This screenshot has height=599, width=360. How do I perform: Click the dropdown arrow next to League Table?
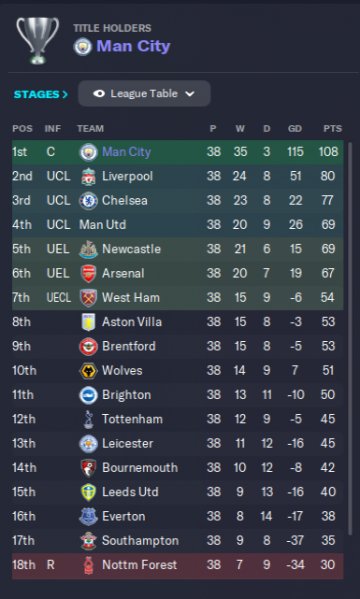[x=190, y=94]
